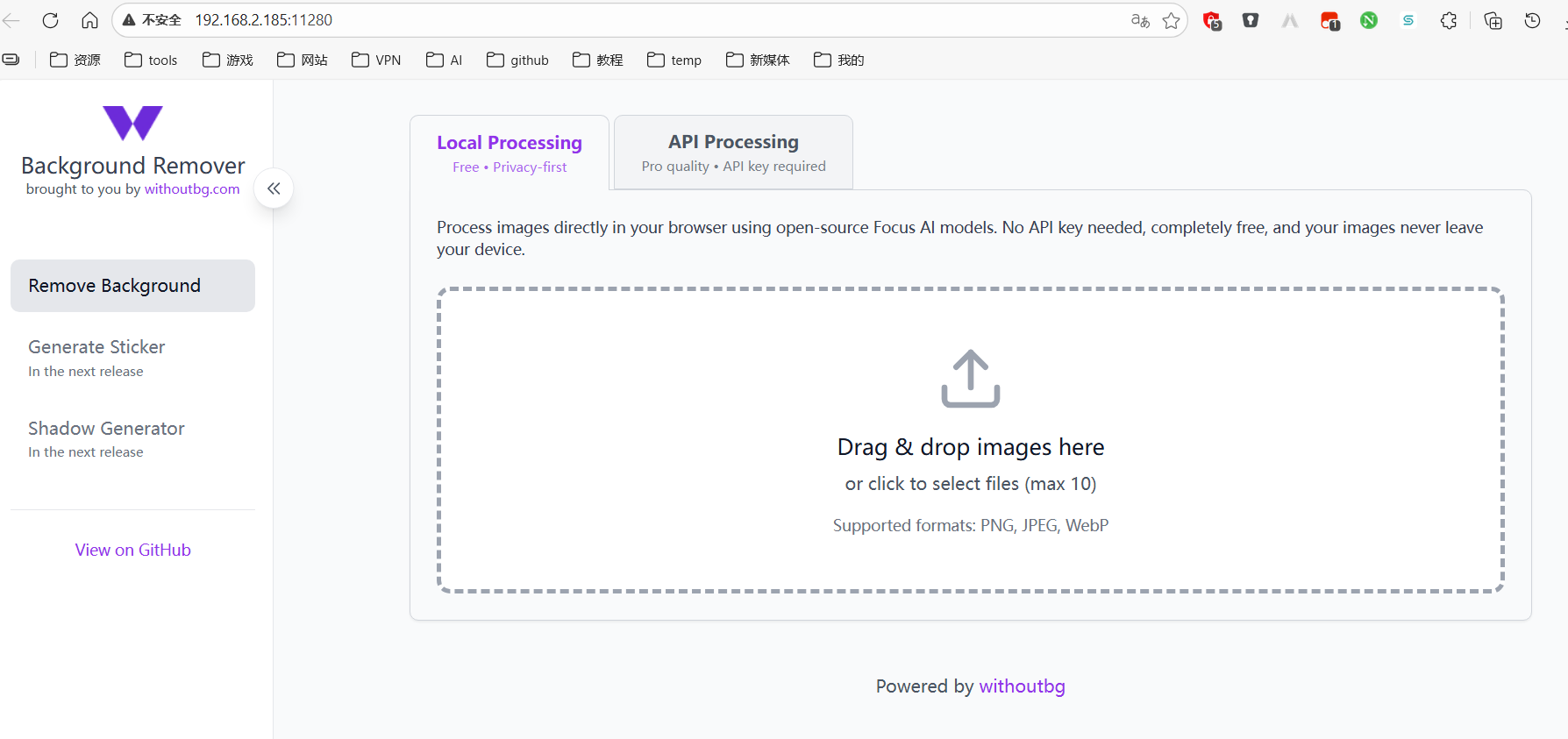Collapse the sidebar with the double-chevron button
This screenshot has height=739, width=1568.
click(x=274, y=188)
